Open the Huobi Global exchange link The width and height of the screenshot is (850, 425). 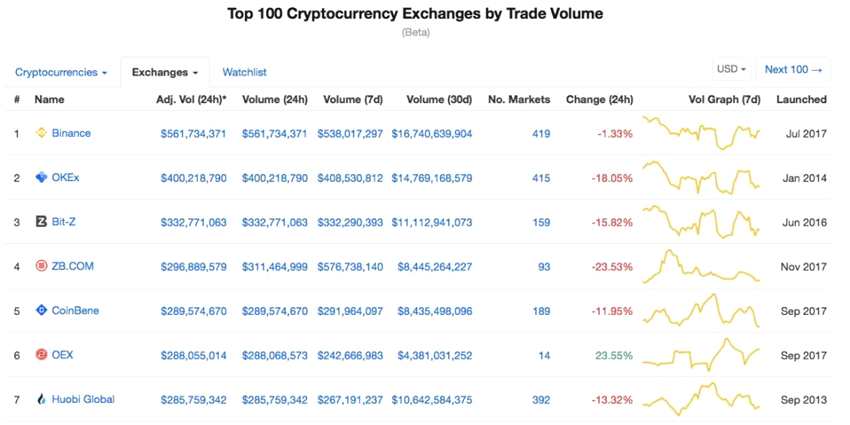tap(83, 399)
